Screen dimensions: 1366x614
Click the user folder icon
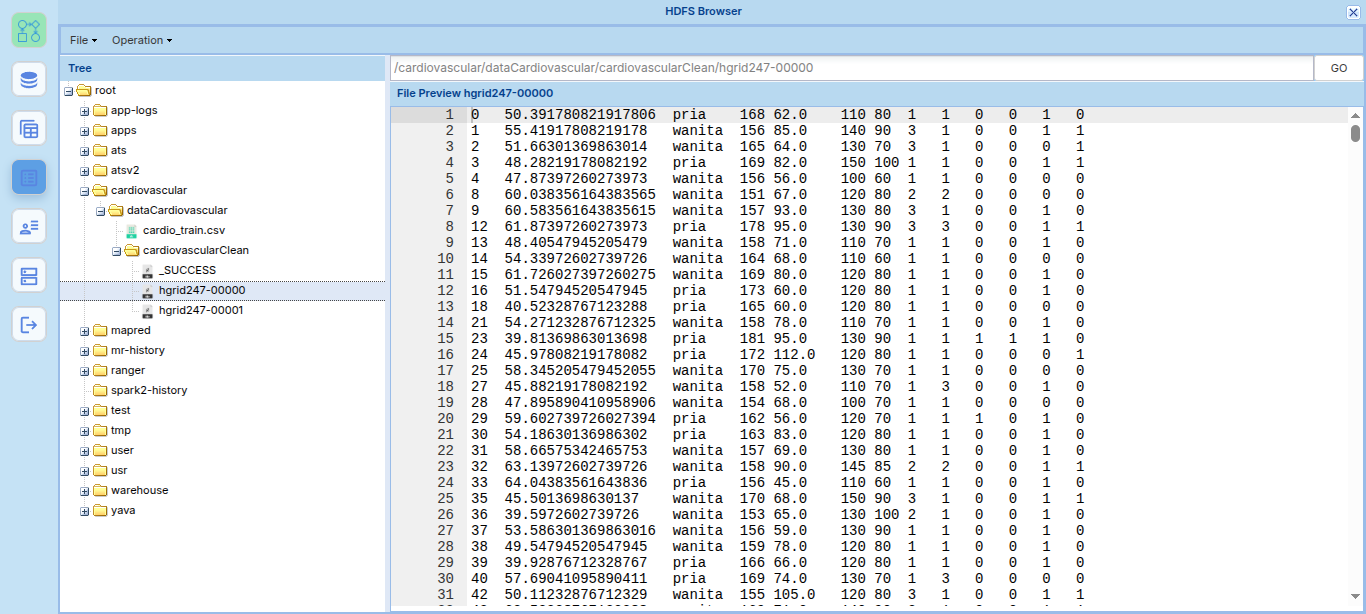click(x=100, y=450)
